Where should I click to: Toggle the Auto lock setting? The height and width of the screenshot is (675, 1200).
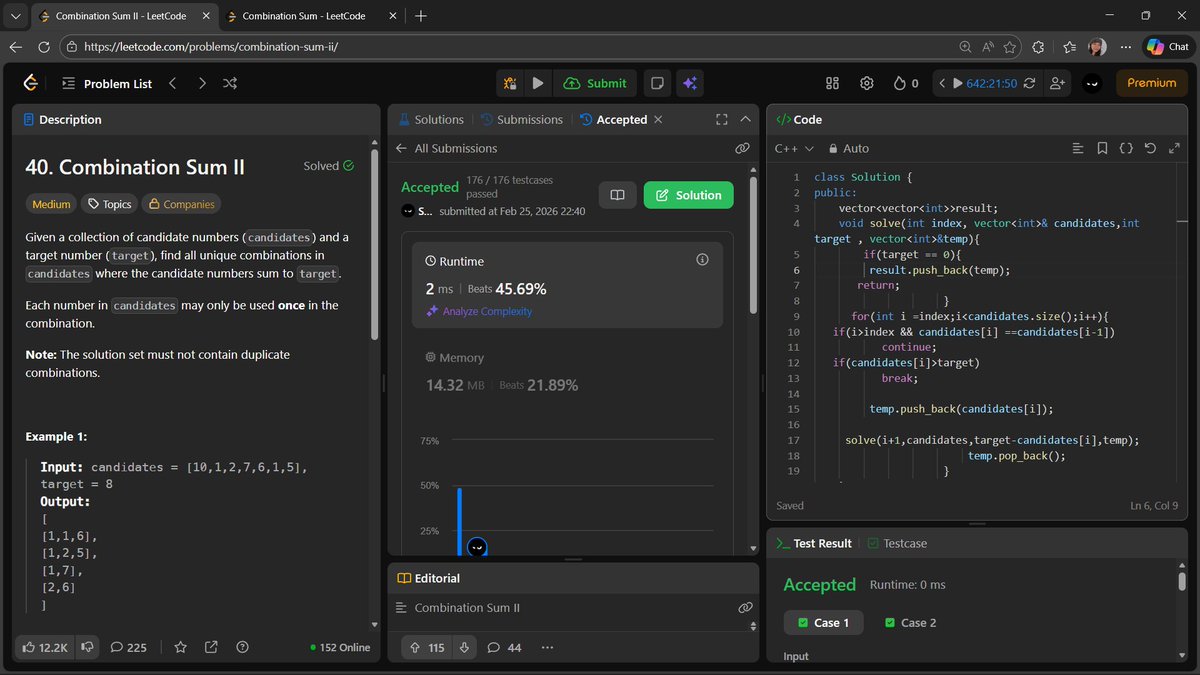848,148
